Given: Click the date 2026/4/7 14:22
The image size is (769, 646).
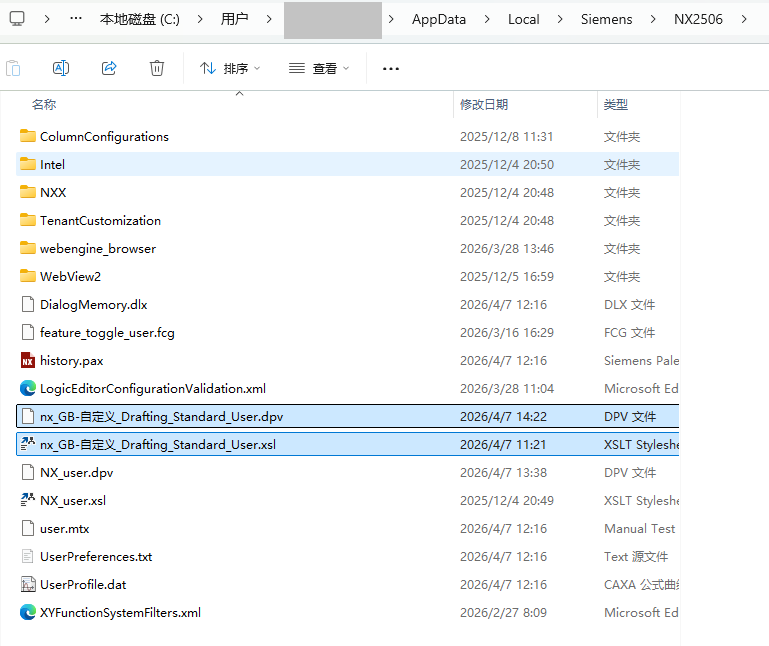Looking at the screenshot, I should [503, 416].
